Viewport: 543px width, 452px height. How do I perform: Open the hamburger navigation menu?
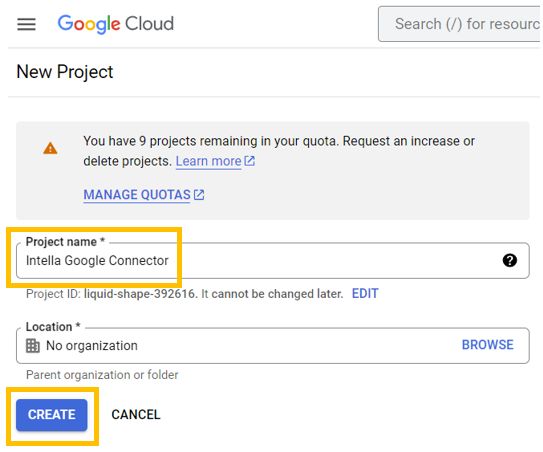26,24
